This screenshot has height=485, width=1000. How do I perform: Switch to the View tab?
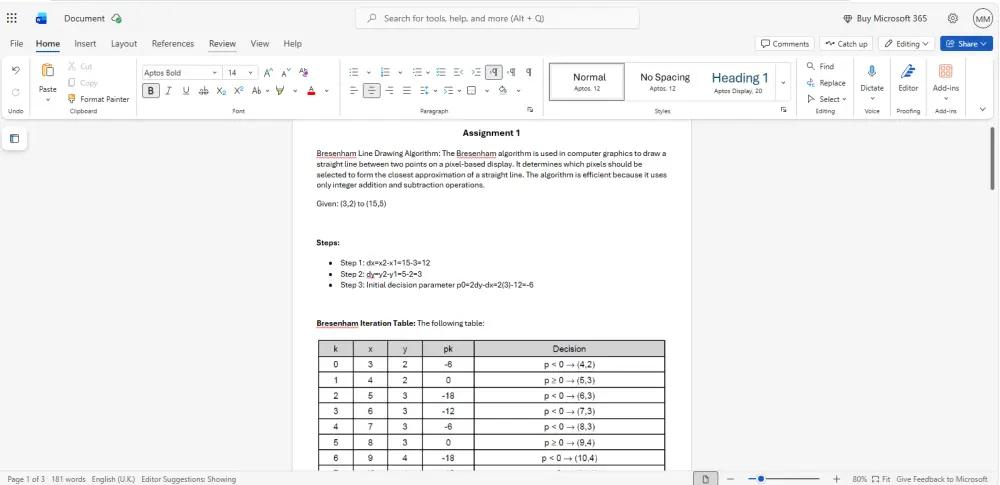[x=260, y=43]
